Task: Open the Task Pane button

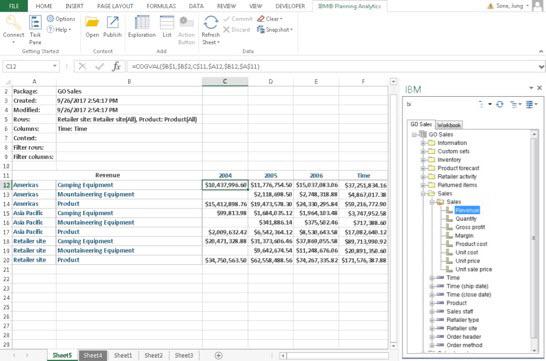Action: pyautogui.click(x=35, y=30)
